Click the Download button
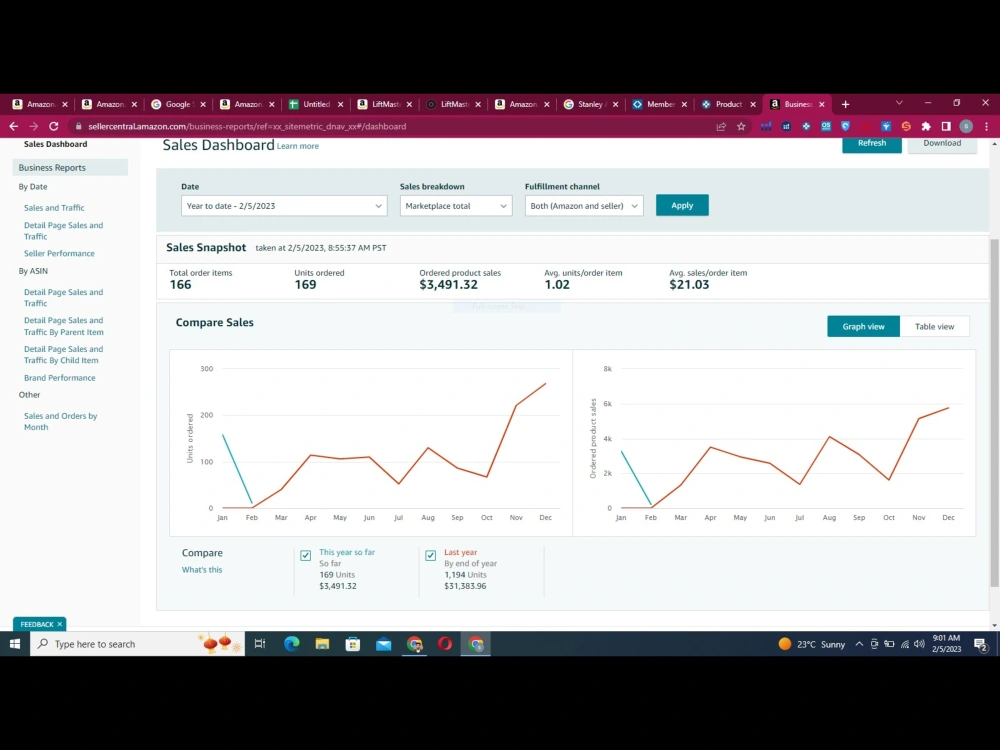 coord(942,143)
